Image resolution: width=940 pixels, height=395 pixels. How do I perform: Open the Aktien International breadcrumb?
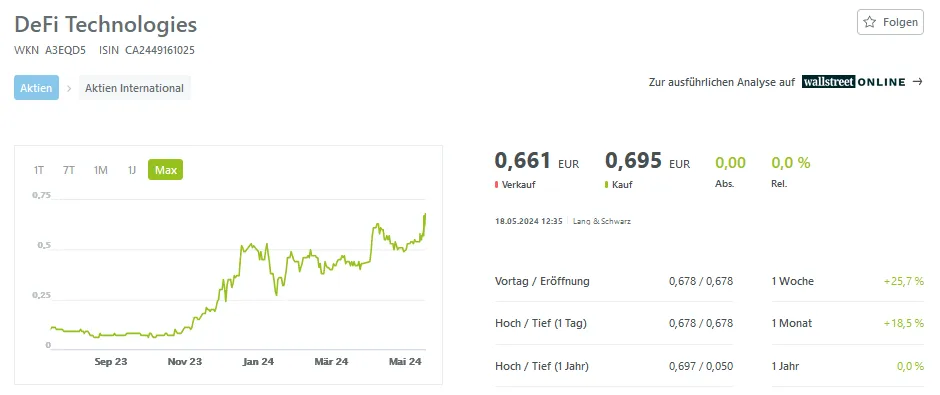coord(134,88)
